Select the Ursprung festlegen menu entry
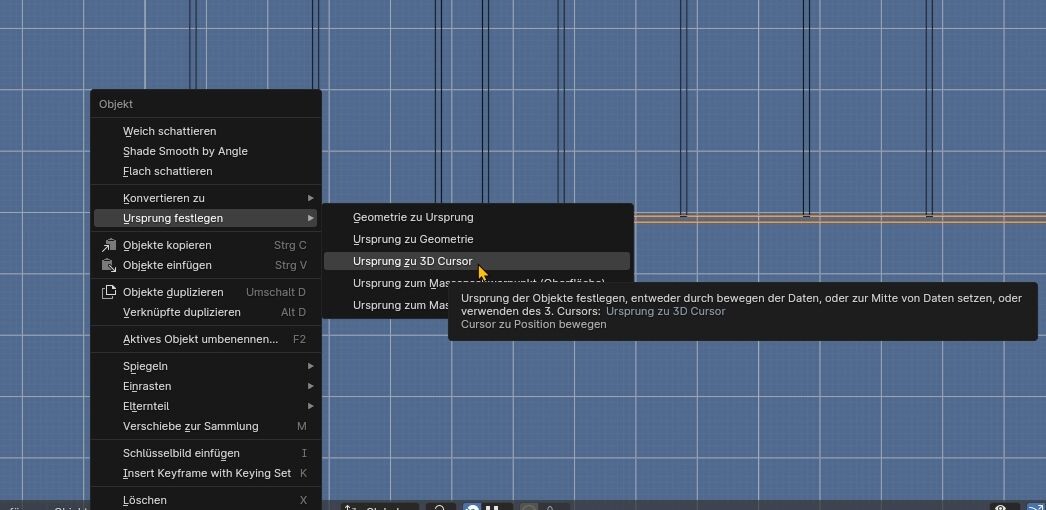The height and width of the screenshot is (510, 1046). (173, 218)
